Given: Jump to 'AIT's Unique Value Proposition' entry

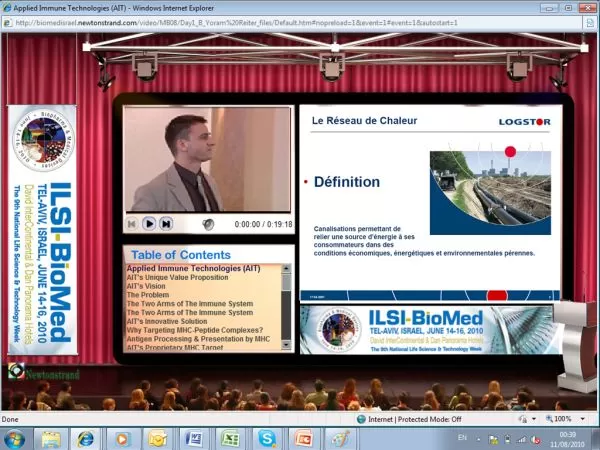Looking at the screenshot, I should pyautogui.click(x=177, y=277).
